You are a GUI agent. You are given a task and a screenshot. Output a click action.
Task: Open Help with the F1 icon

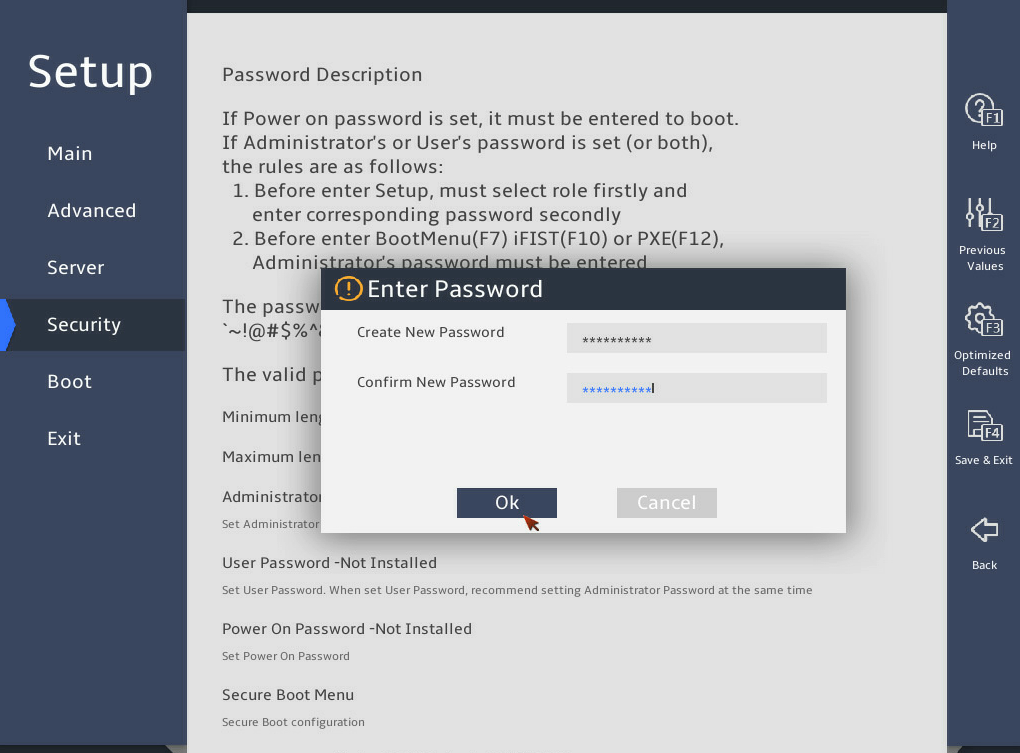(x=984, y=110)
